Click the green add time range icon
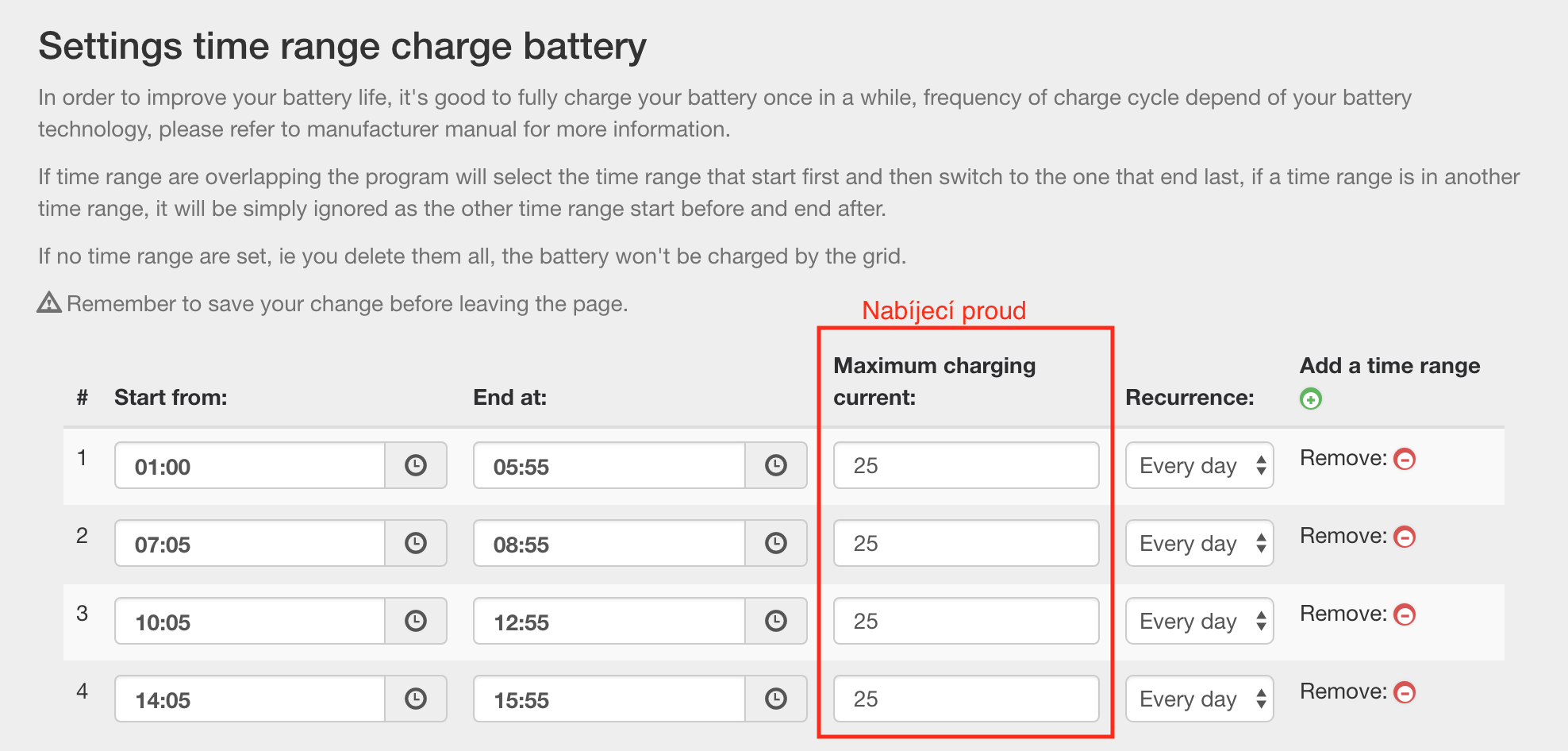 click(1311, 399)
